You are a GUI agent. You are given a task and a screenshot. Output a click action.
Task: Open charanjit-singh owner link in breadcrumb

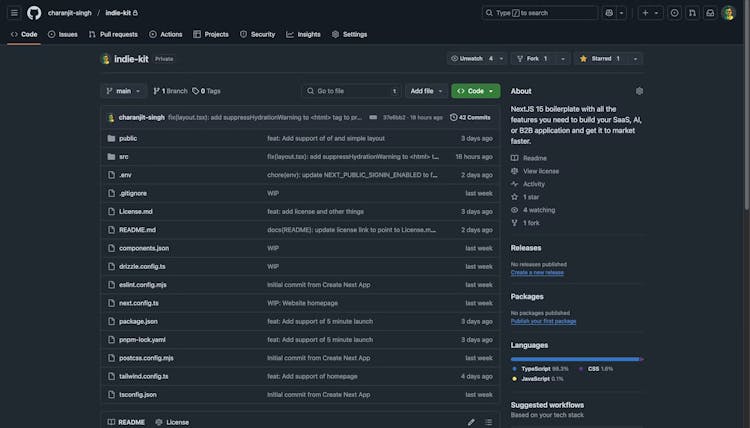tap(69, 13)
